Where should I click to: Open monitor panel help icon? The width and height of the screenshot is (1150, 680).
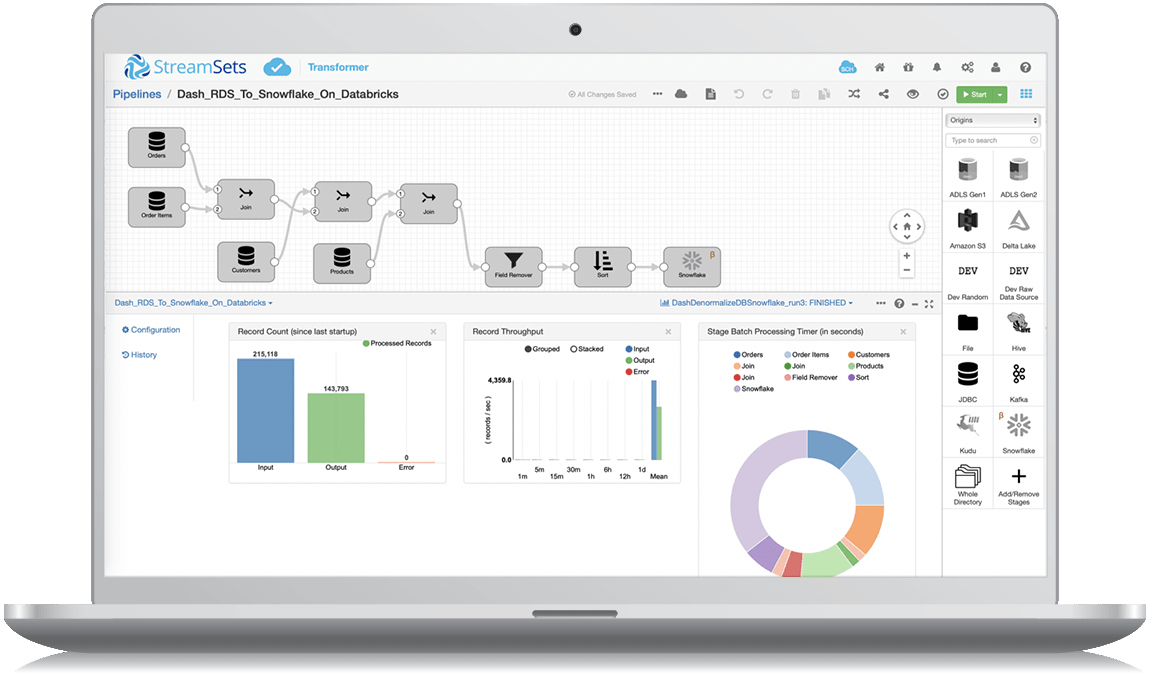coord(899,304)
